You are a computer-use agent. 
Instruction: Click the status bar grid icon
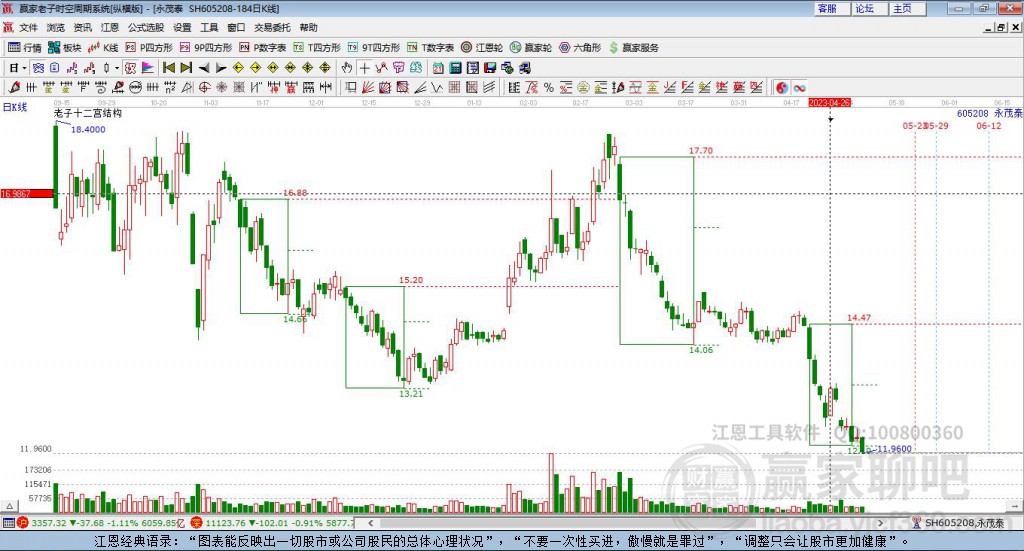8,523
